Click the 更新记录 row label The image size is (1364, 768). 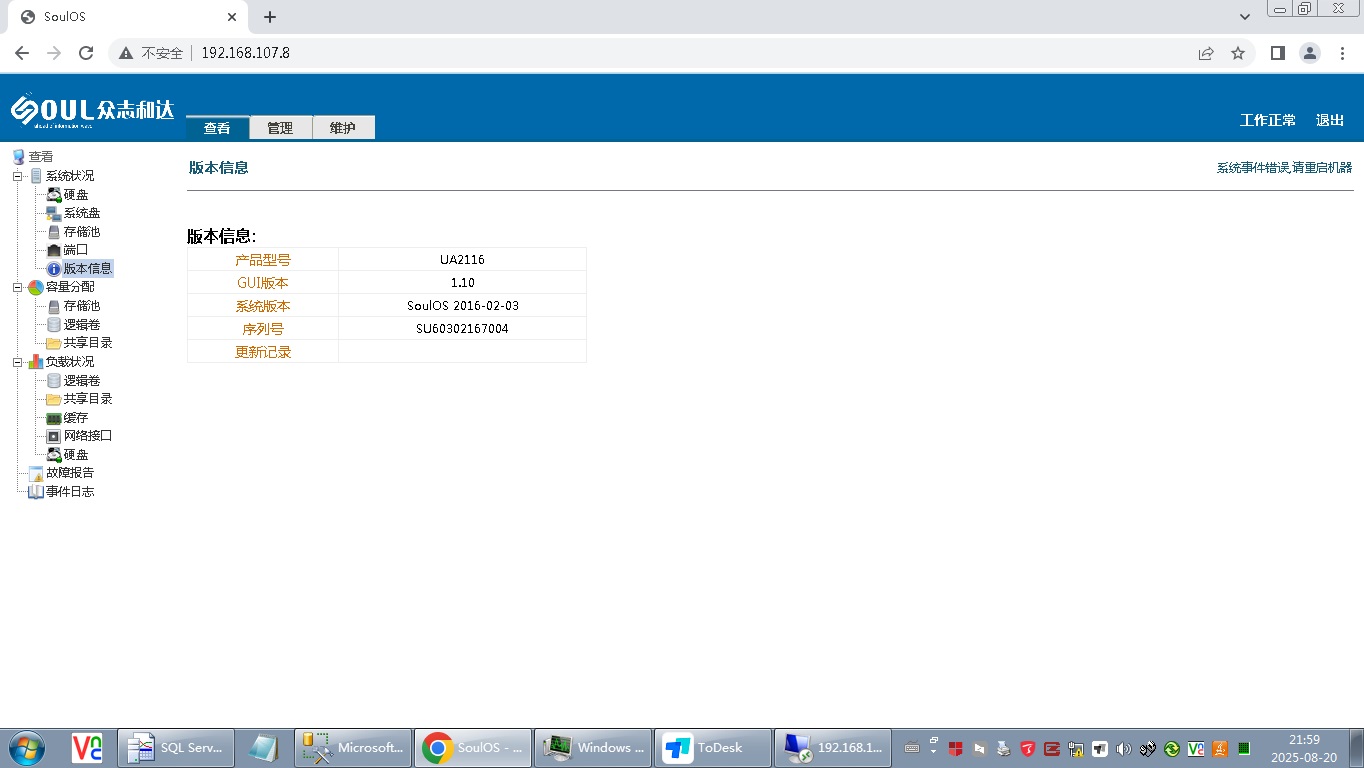click(x=263, y=352)
